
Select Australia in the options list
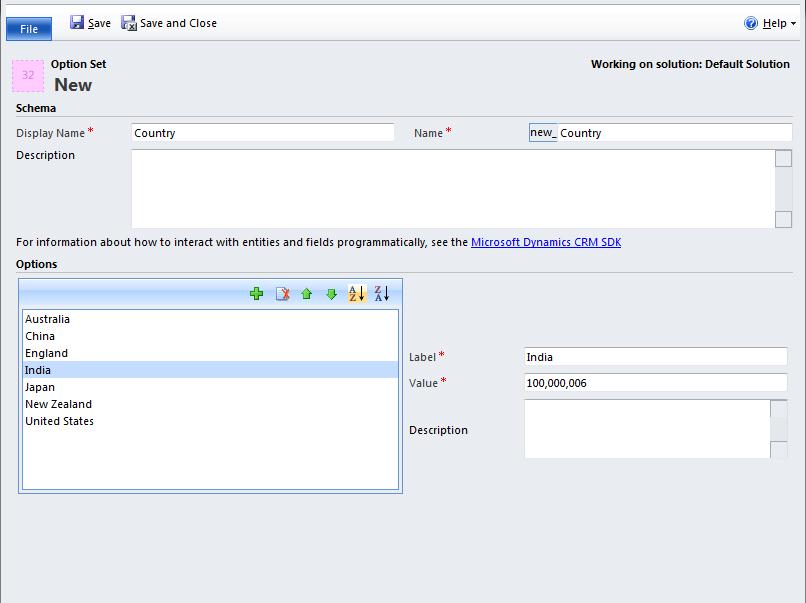tap(46, 319)
